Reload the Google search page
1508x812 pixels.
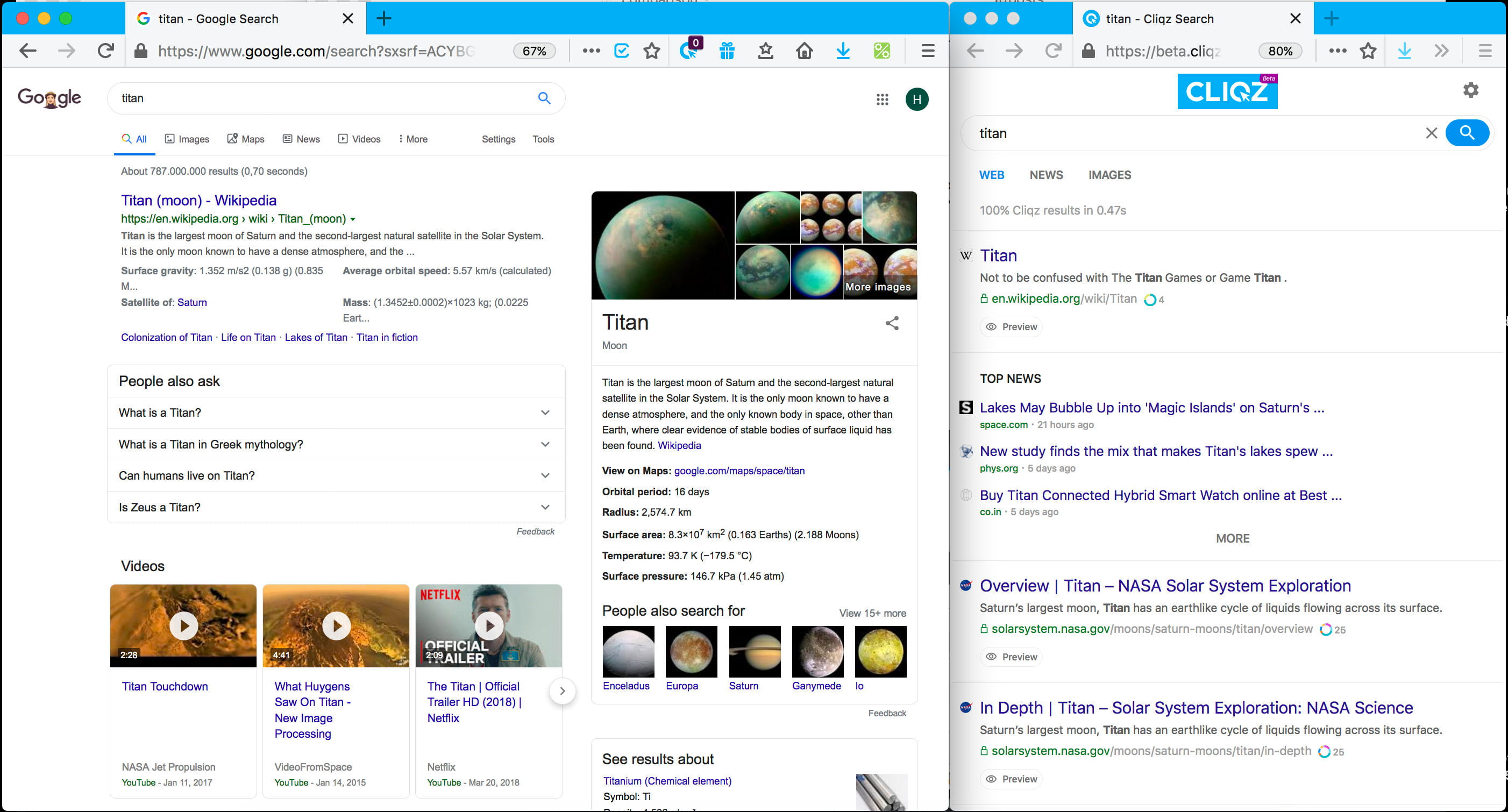coord(105,51)
